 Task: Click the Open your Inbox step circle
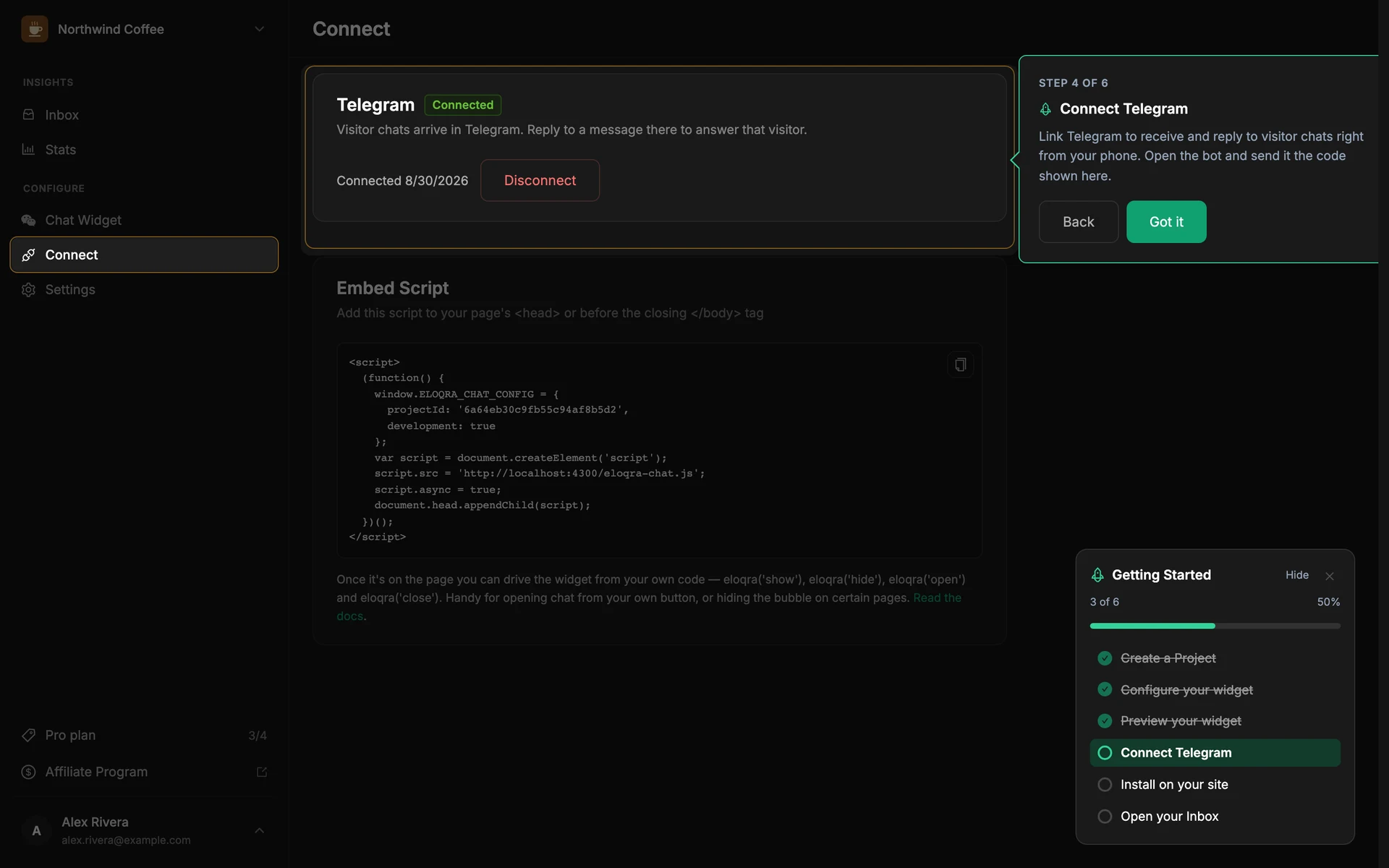coord(1105,817)
